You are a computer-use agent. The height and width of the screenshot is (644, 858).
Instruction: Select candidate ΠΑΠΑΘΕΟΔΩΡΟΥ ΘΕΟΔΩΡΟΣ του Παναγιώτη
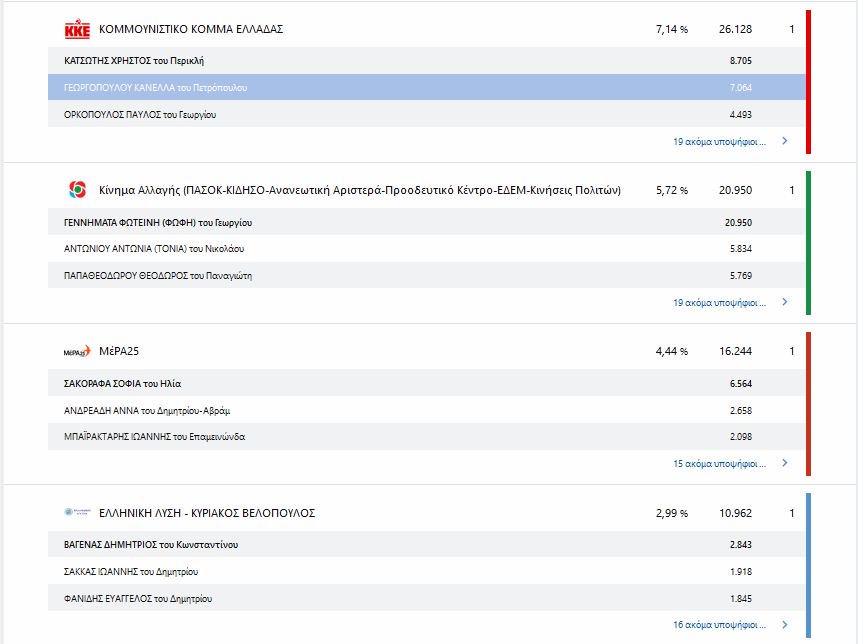(158, 276)
